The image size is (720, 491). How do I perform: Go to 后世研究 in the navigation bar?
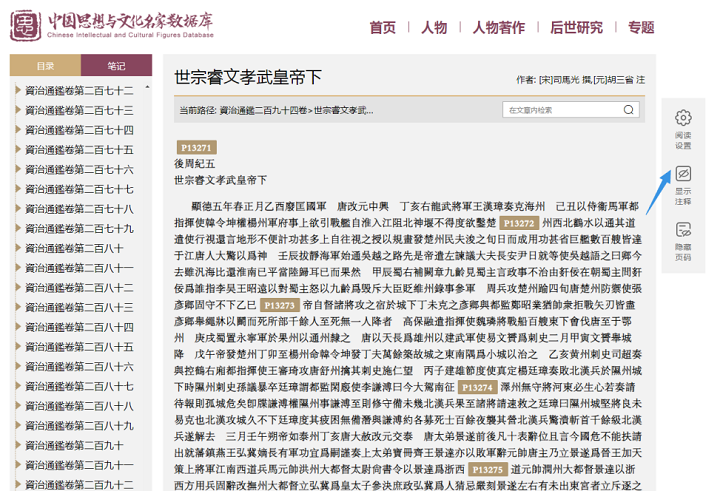(x=576, y=27)
